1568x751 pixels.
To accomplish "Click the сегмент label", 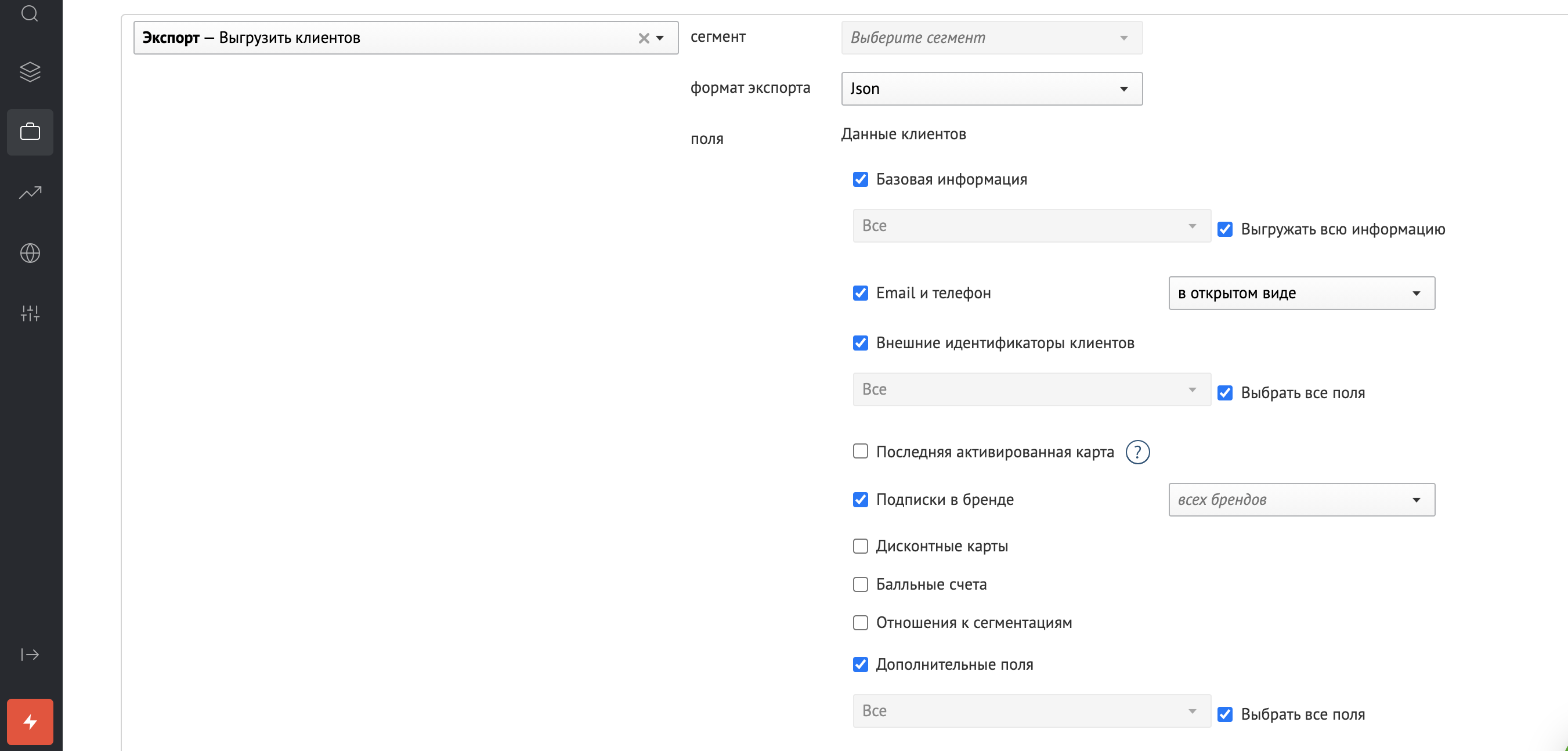I will (718, 37).
